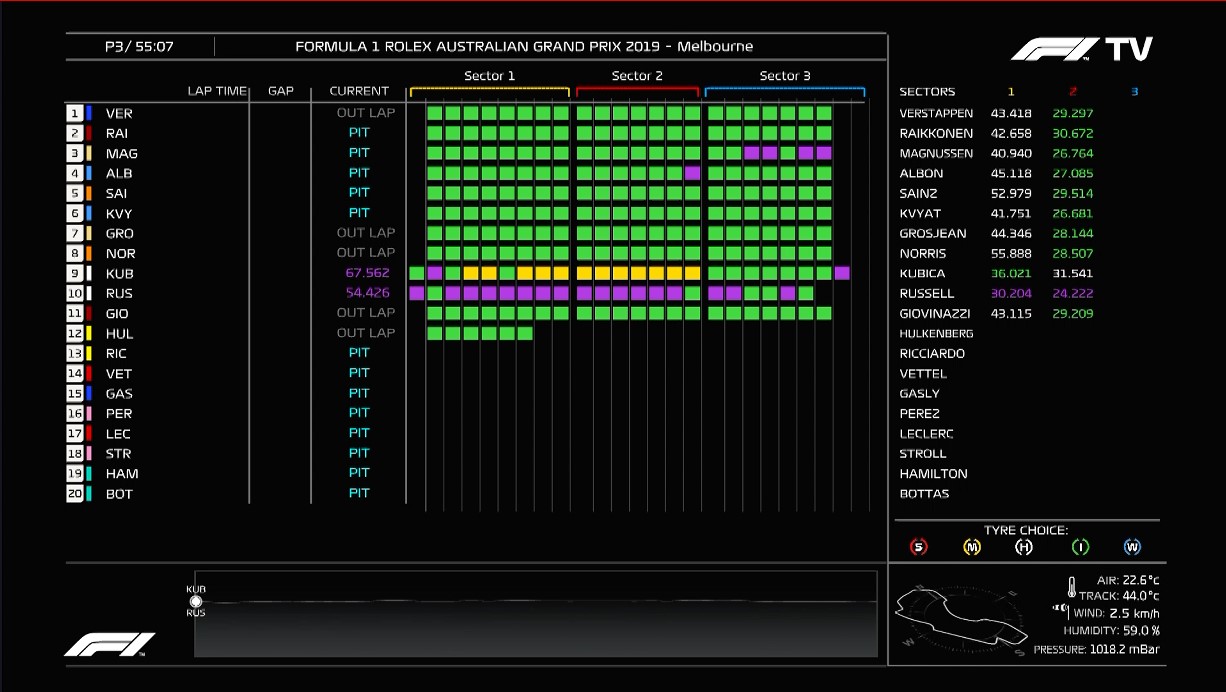This screenshot has height=692, width=1226.
Task: Click the purple mini-sector block in ALB's row
Action: click(x=692, y=173)
